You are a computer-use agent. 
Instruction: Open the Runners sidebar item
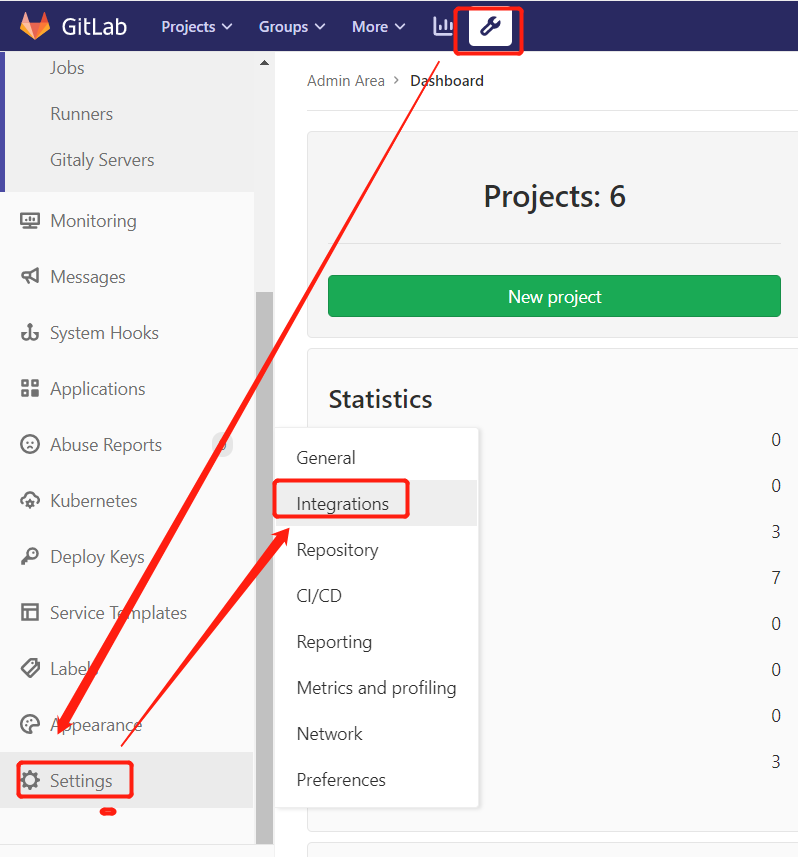81,114
